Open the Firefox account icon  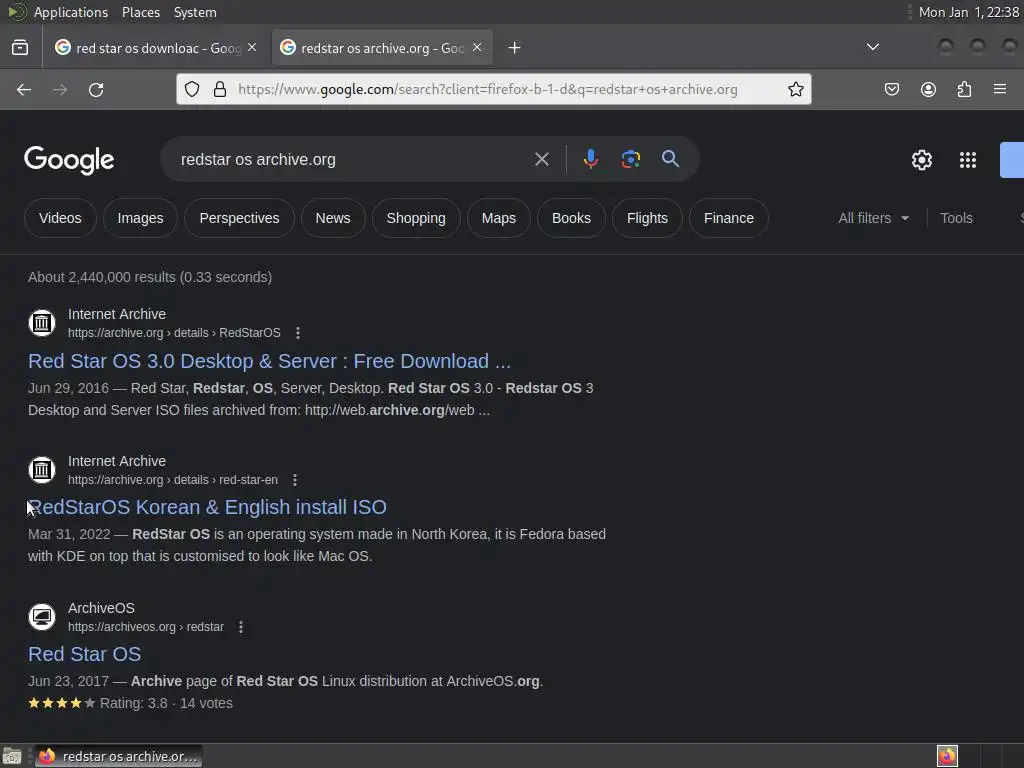tap(928, 89)
